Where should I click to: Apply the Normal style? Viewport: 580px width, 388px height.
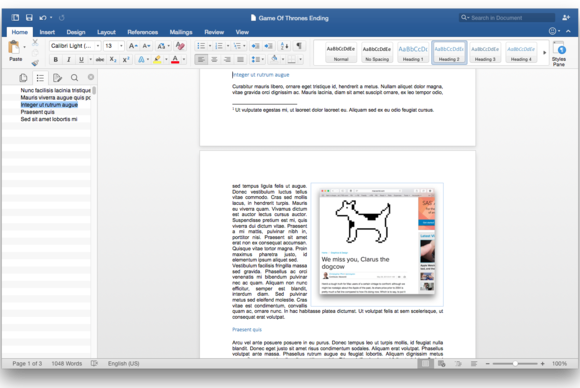pyautogui.click(x=341, y=53)
